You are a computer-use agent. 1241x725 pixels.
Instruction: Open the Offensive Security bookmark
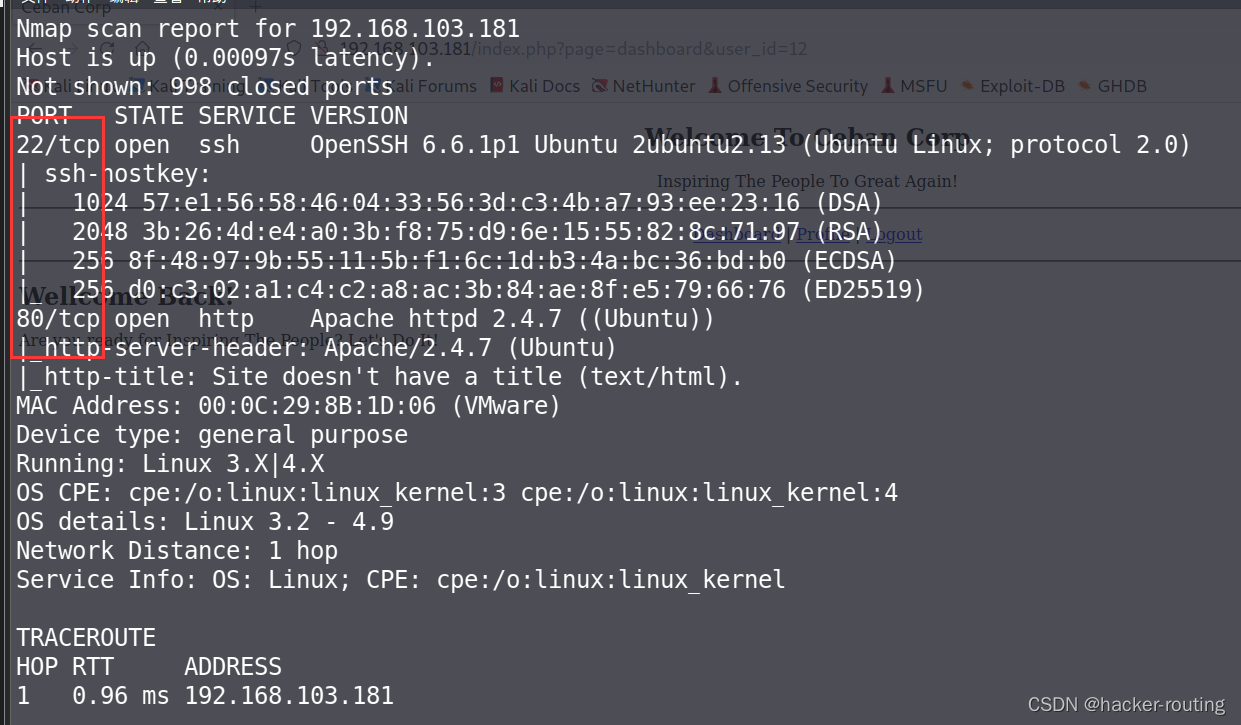(x=797, y=86)
